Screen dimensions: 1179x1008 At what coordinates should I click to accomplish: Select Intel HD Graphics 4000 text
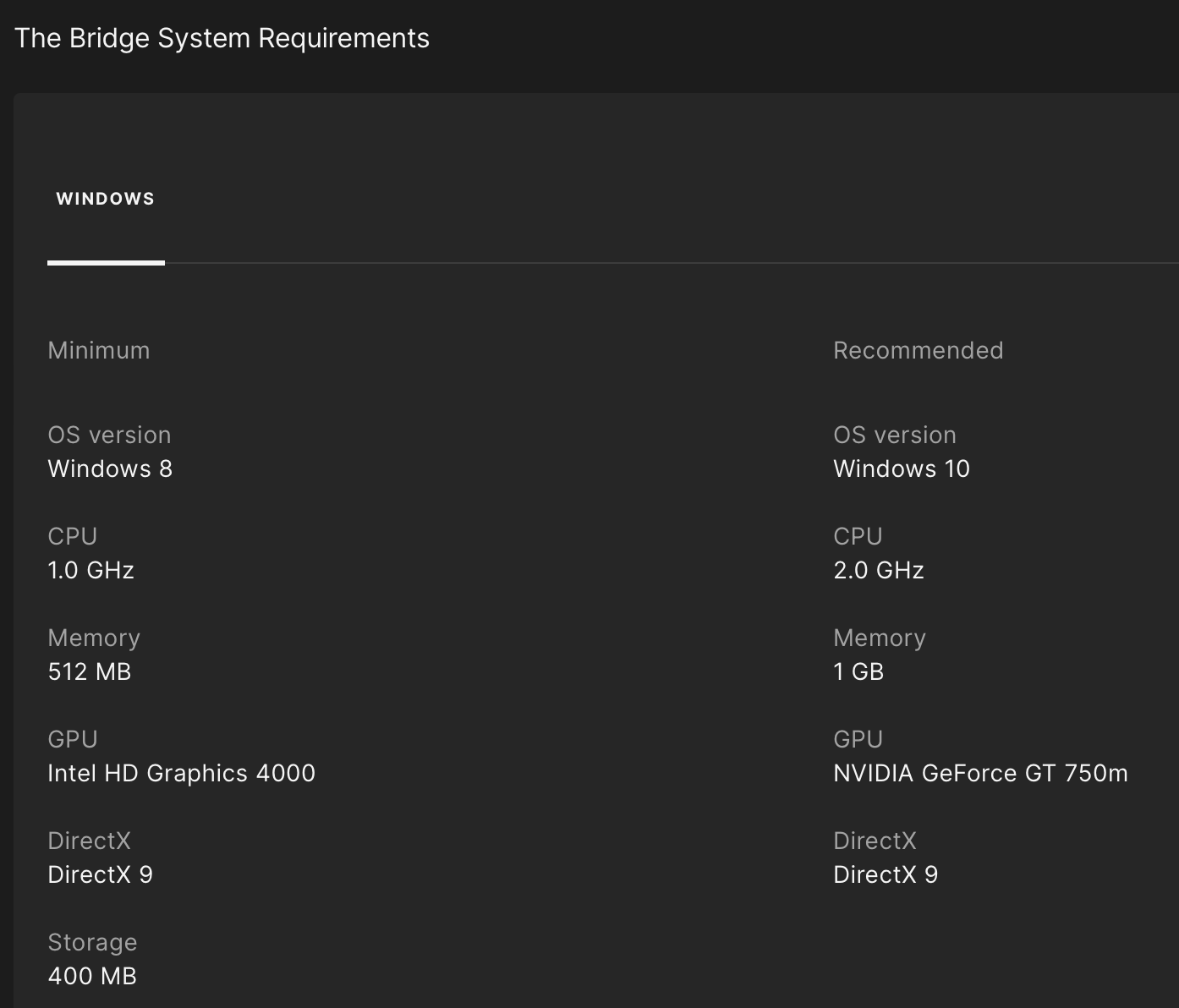point(181,773)
